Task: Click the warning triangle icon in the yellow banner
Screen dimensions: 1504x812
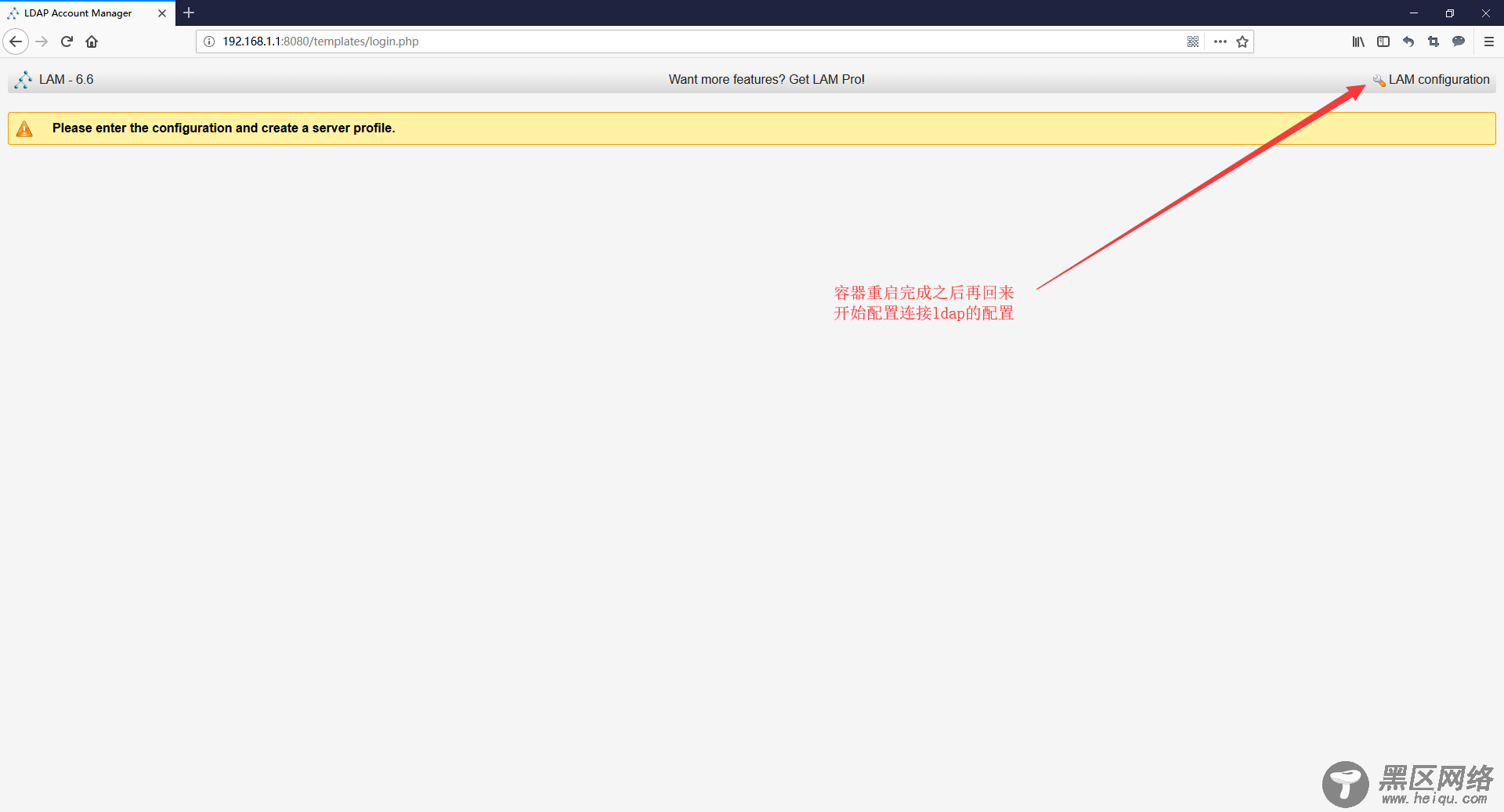Action: point(24,128)
